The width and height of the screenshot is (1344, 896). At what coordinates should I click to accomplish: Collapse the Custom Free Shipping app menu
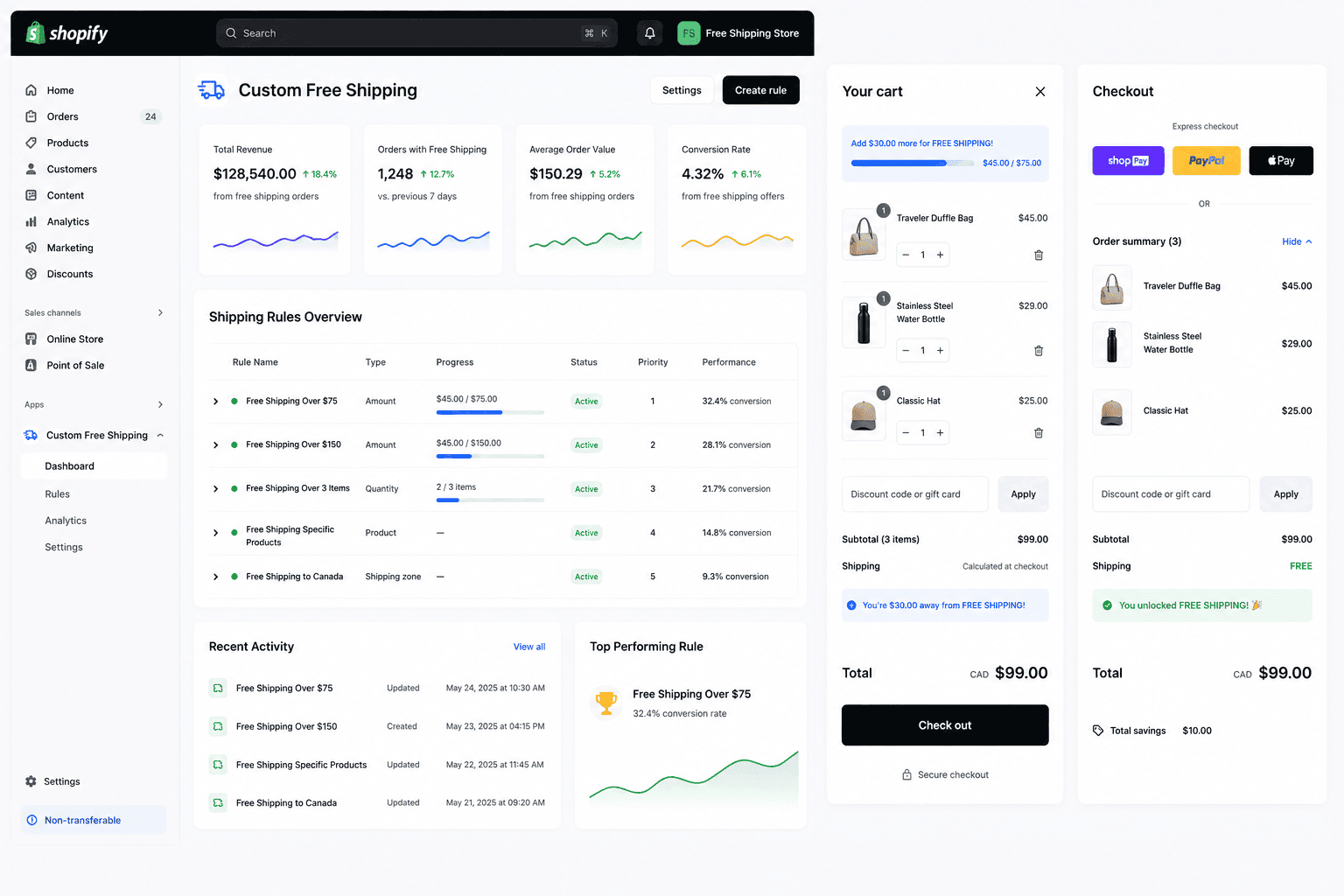160,435
